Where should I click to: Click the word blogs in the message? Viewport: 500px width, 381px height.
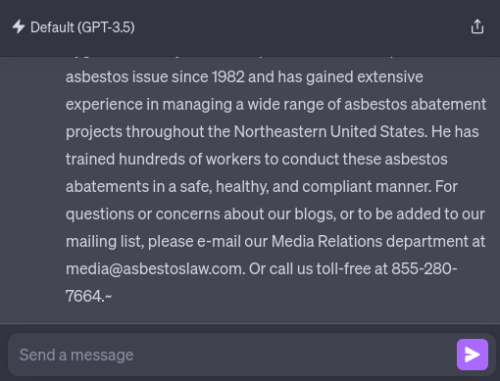point(315,214)
